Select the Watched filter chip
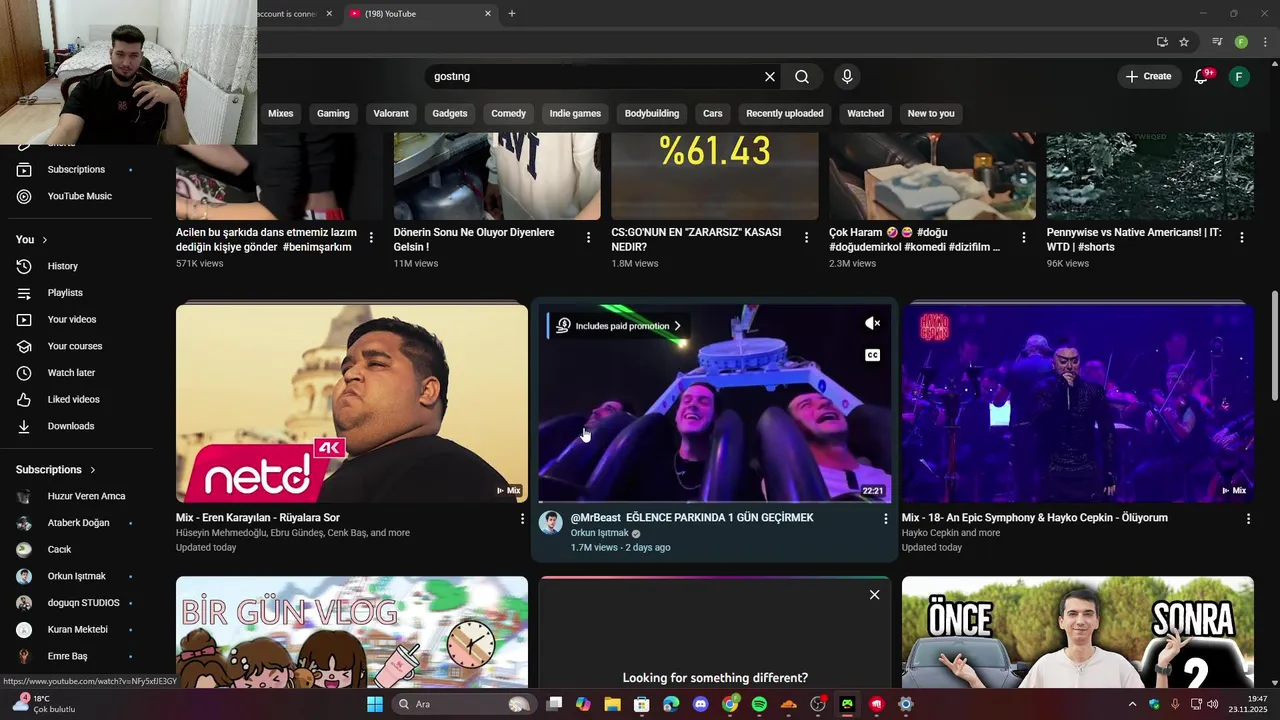 (866, 113)
